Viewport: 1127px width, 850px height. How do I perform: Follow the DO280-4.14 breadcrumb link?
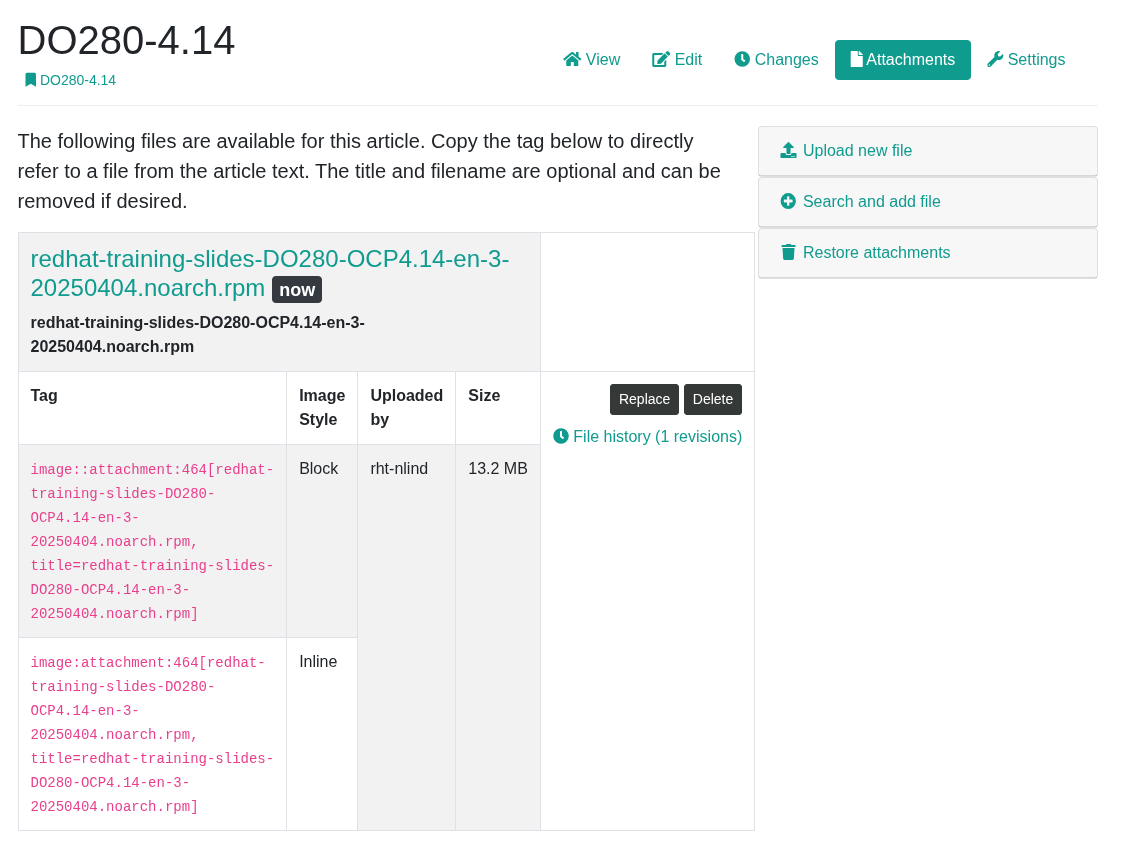[78, 80]
